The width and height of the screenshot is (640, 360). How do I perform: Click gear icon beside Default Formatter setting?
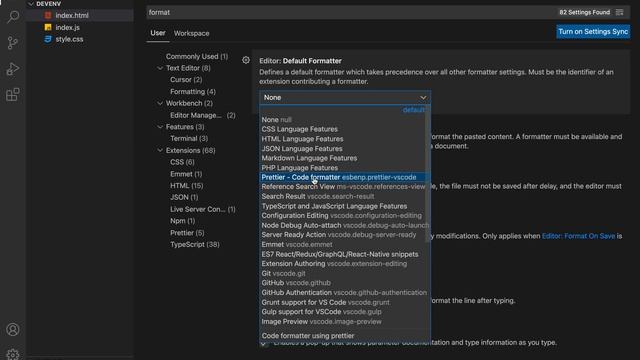[246, 60]
